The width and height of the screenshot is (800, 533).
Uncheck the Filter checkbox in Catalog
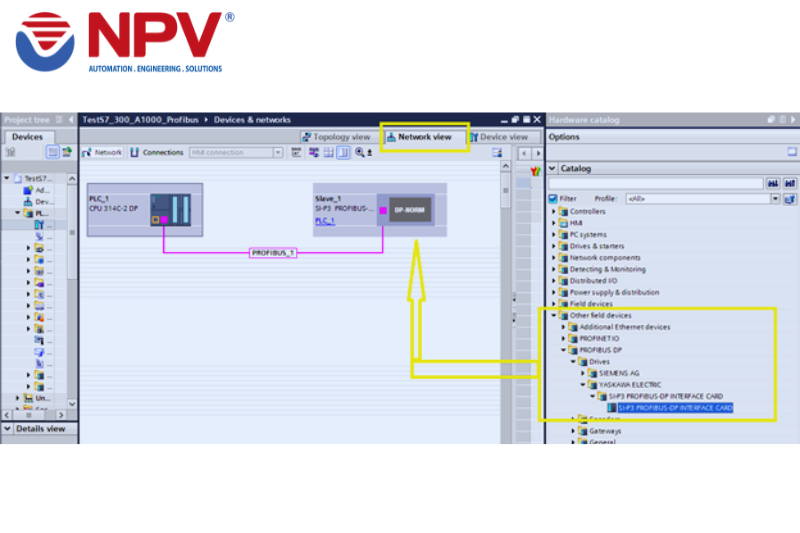(553, 199)
